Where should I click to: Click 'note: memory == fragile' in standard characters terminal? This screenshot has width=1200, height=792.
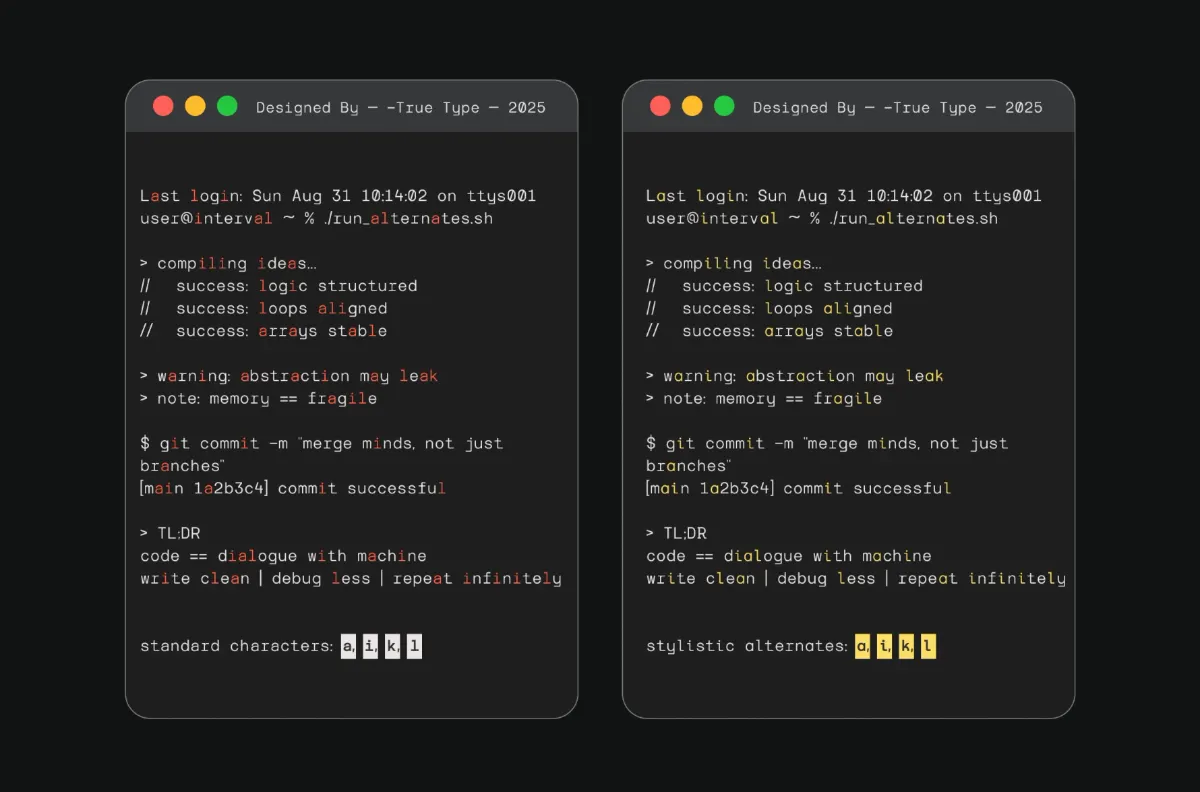click(267, 399)
